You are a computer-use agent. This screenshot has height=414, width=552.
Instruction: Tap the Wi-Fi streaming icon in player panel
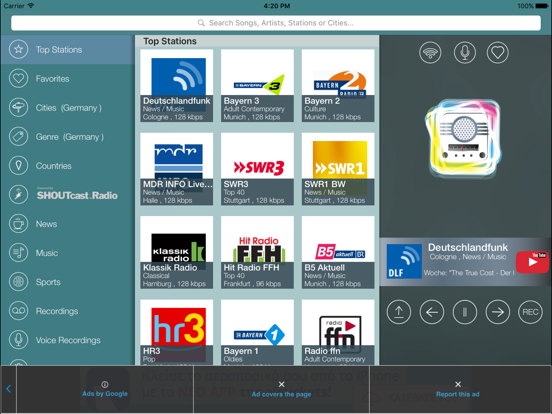430,52
